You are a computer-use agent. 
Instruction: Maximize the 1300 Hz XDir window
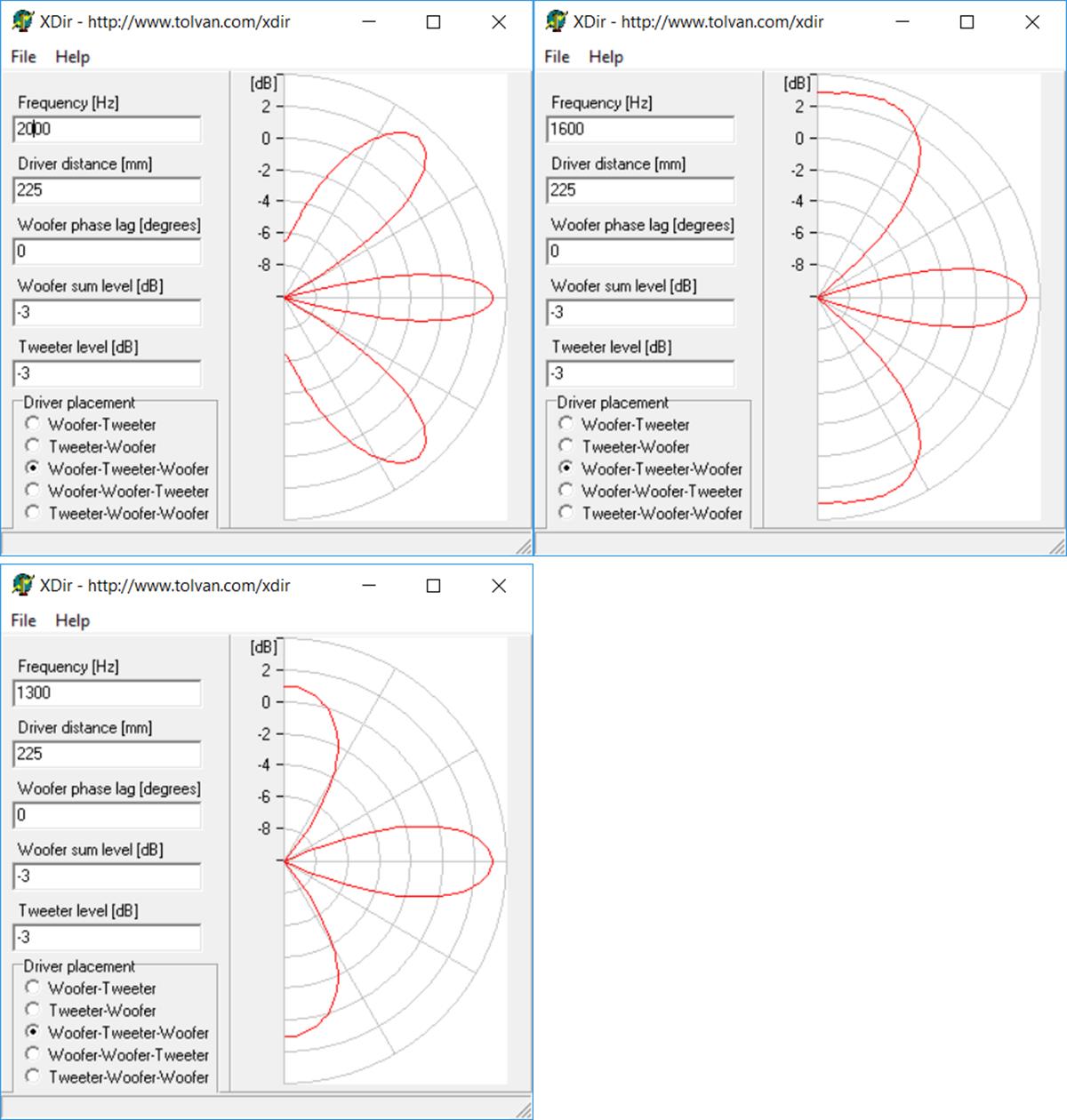[434, 586]
